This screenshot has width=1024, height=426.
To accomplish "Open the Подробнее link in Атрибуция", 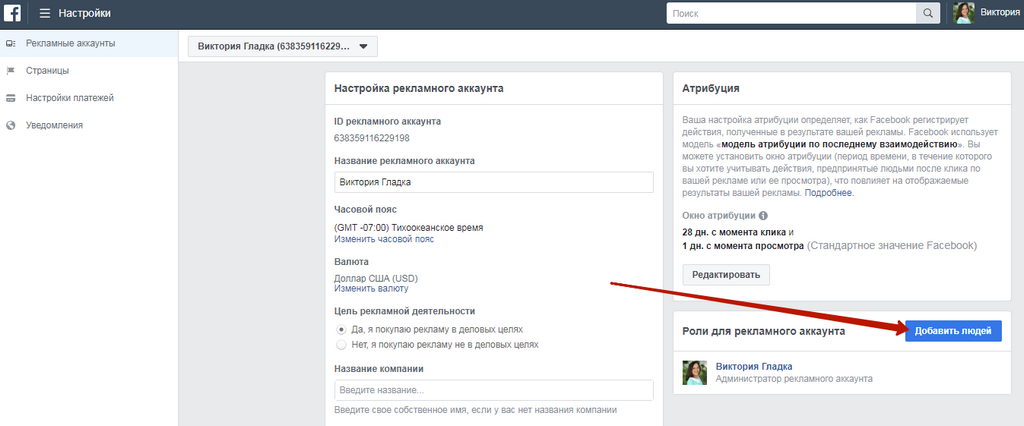I will point(829,193).
